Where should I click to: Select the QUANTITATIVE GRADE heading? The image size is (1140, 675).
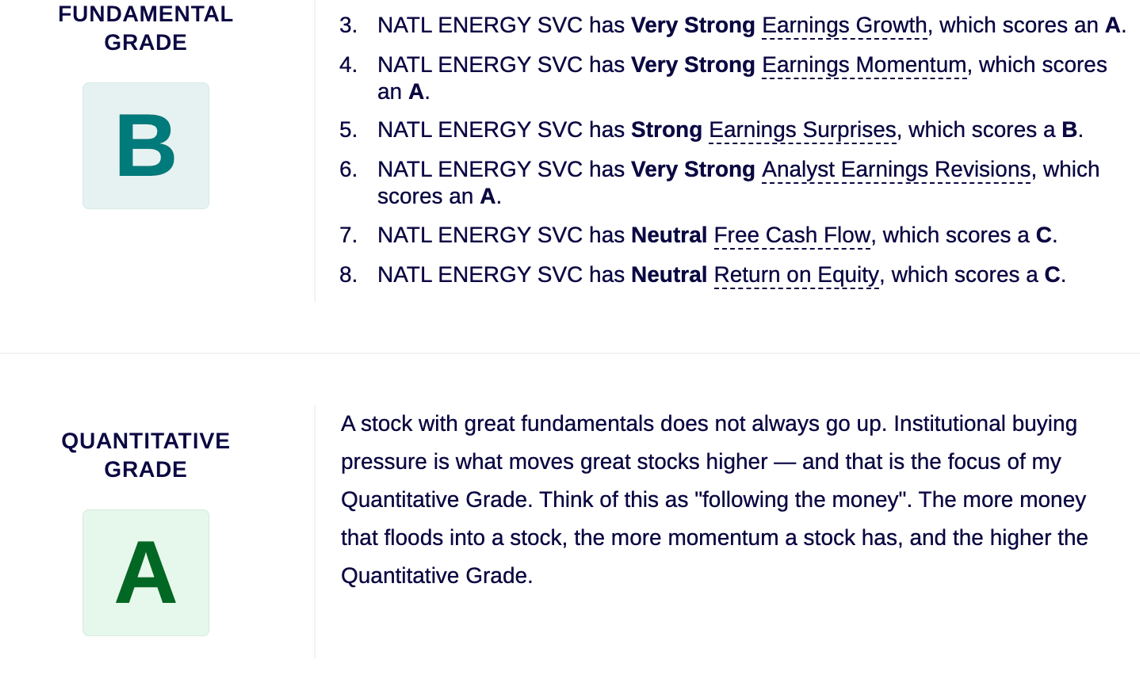[146, 455]
